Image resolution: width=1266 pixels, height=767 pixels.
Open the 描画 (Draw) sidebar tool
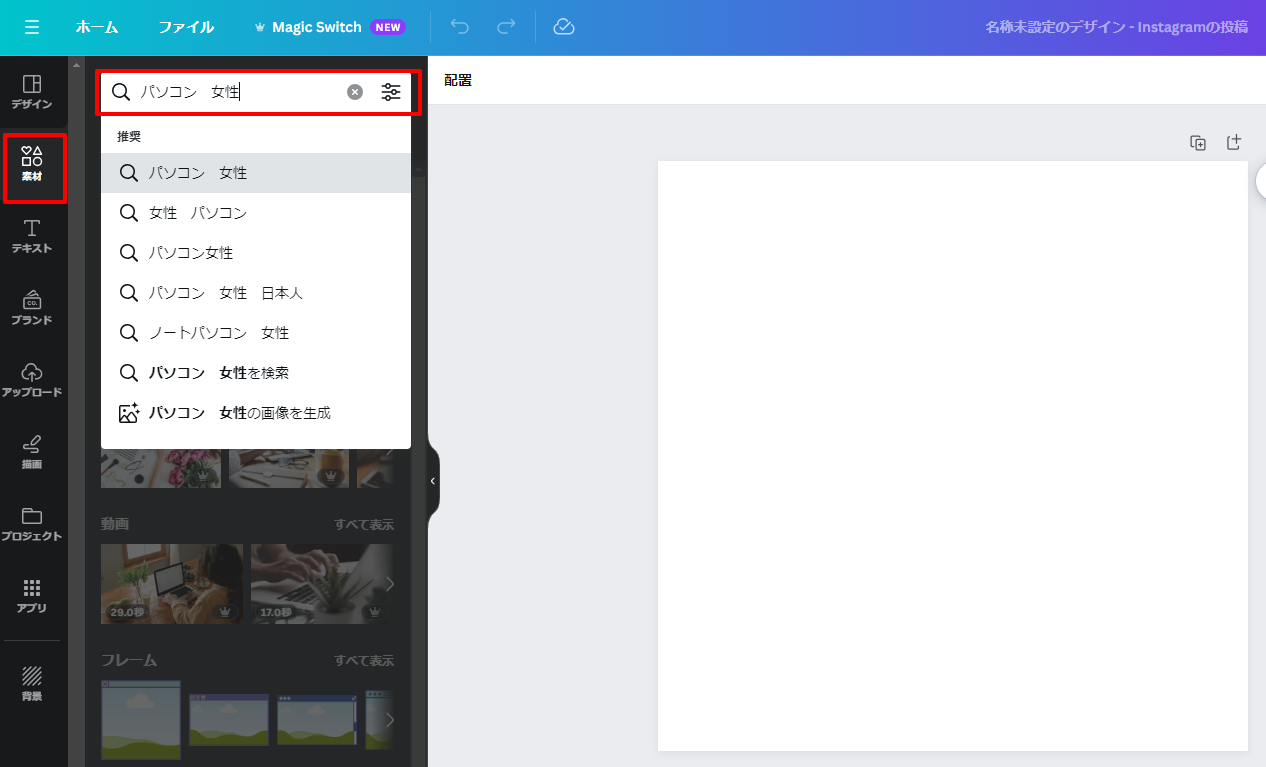click(32, 452)
